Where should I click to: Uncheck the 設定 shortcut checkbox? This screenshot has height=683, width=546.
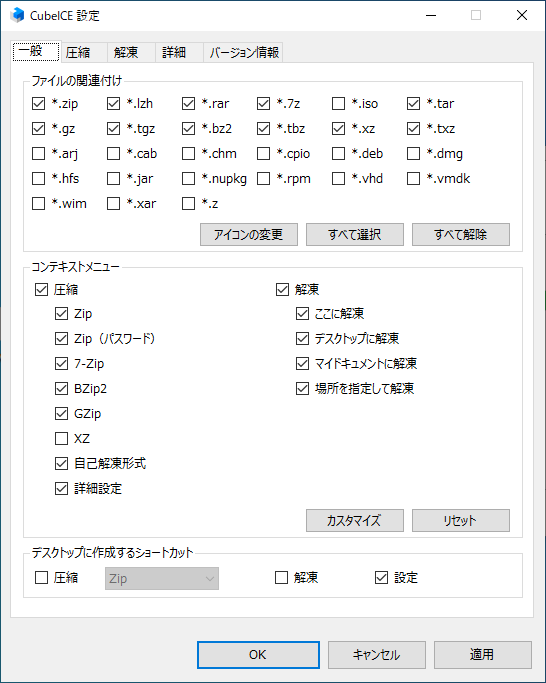tap(381, 578)
